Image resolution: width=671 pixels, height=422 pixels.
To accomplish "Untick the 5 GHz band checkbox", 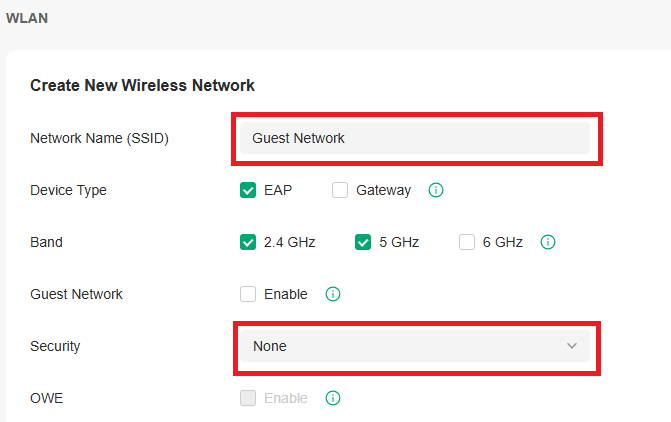I will 362,242.
